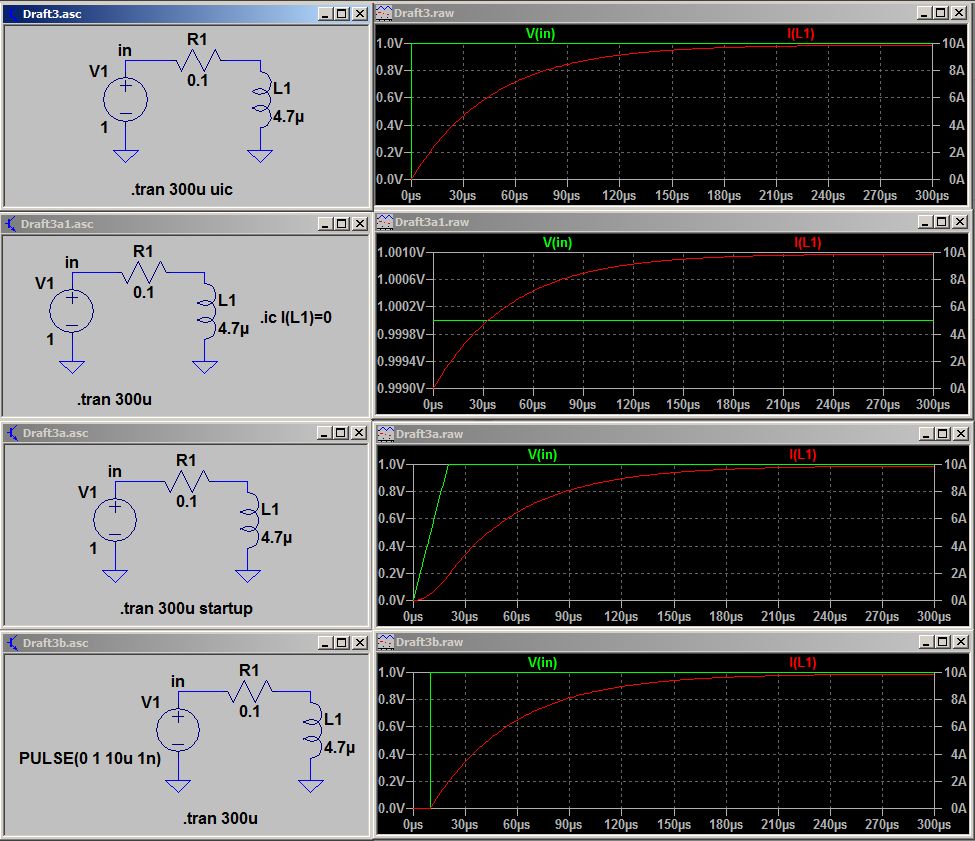975x841 pixels.
Task: Select inductor symbol in Draft3b.asc
Action: (x=312, y=730)
